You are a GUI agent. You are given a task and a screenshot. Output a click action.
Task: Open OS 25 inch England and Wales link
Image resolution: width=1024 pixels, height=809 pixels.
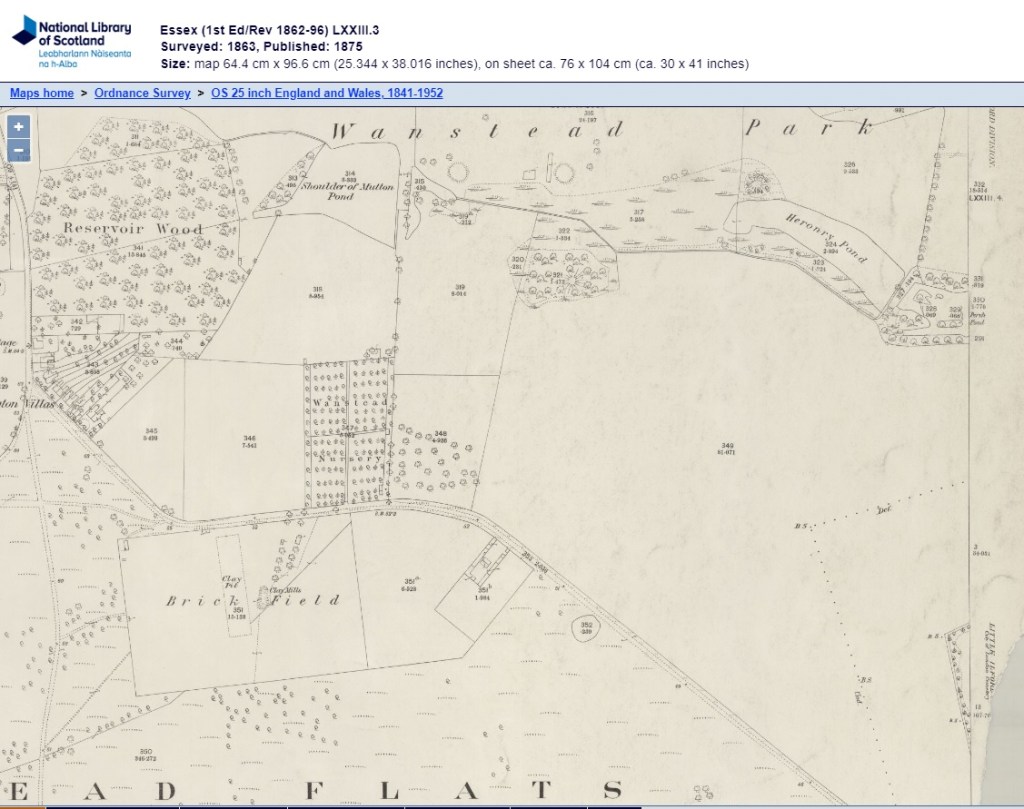[x=327, y=93]
